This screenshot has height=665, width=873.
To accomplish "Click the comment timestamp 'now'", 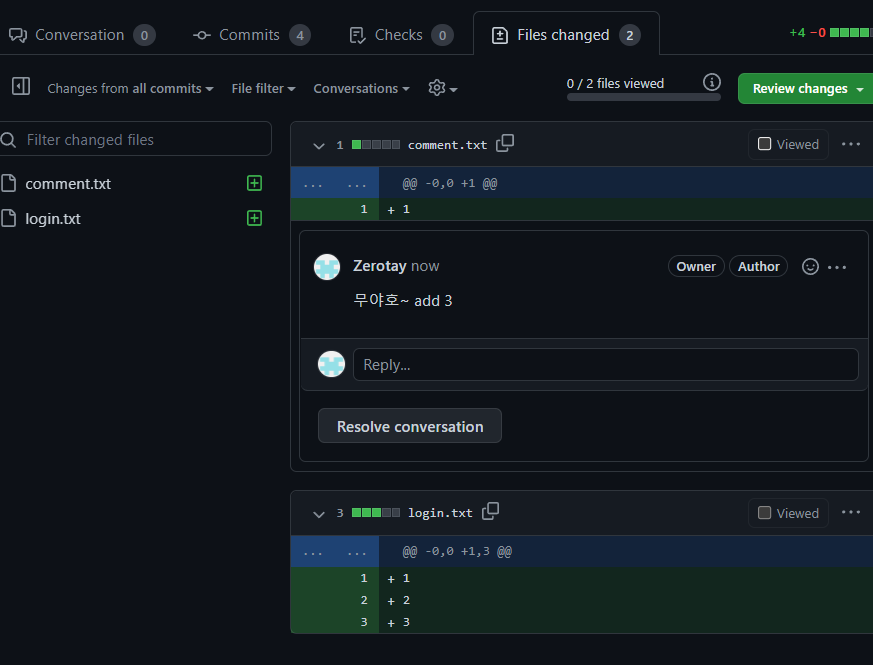I will click(425, 267).
